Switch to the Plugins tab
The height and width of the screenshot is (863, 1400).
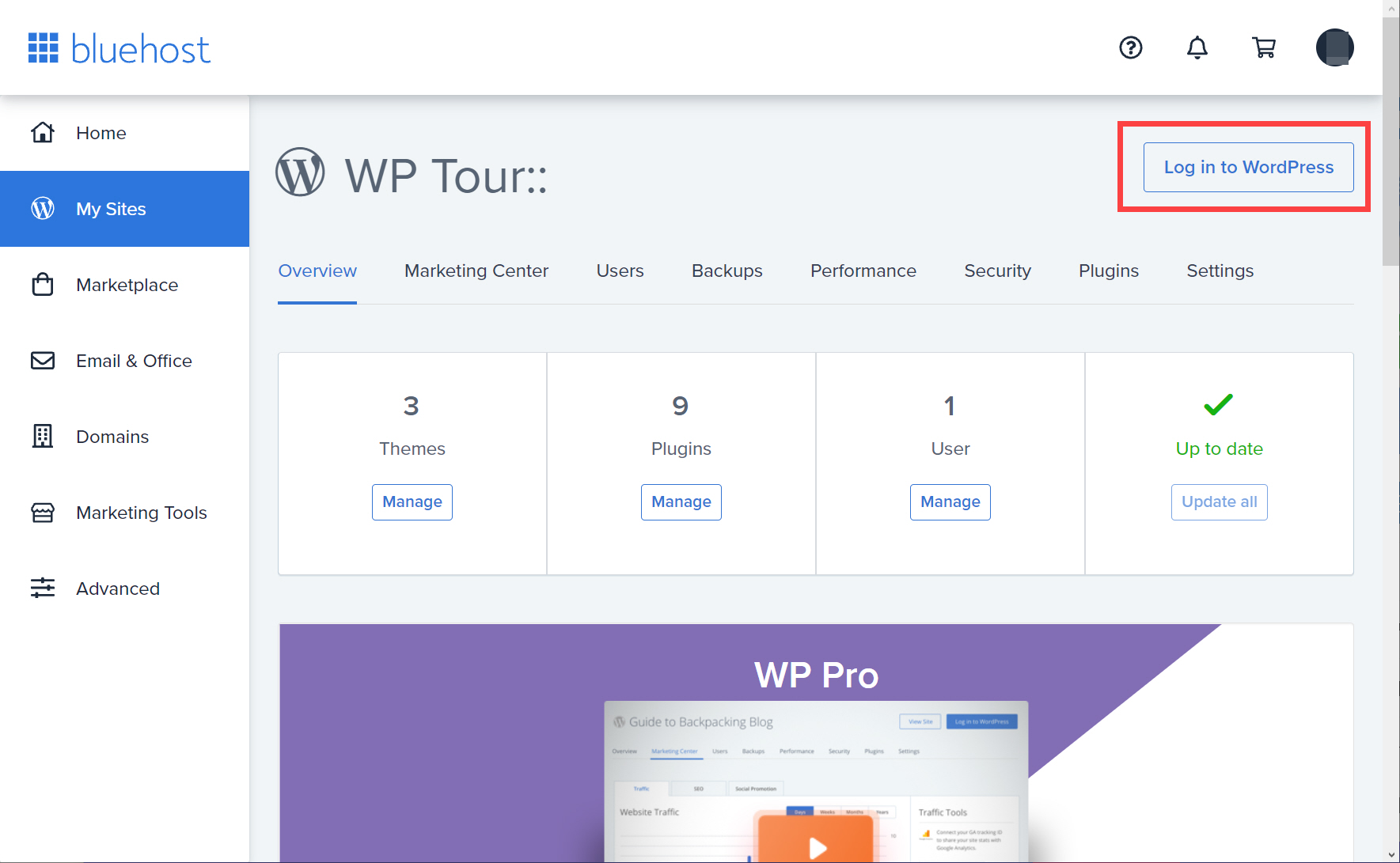pos(1109,271)
